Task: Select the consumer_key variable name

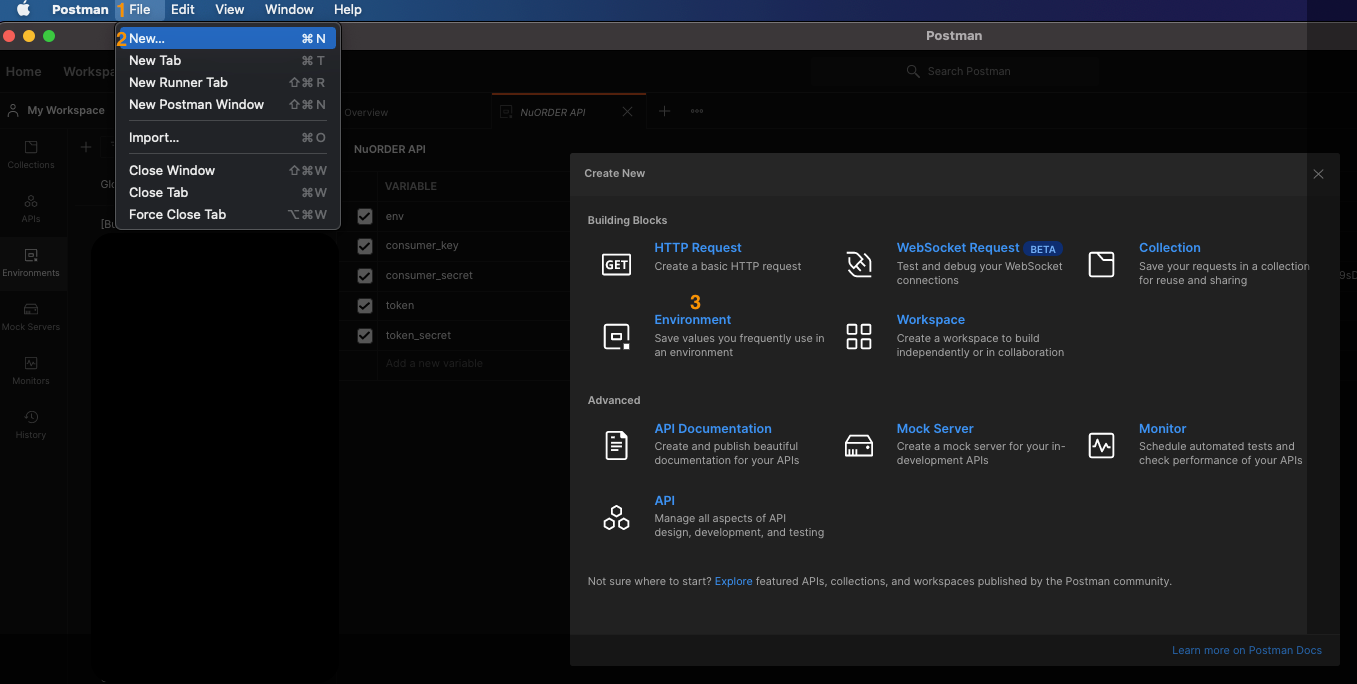Action: pos(422,246)
